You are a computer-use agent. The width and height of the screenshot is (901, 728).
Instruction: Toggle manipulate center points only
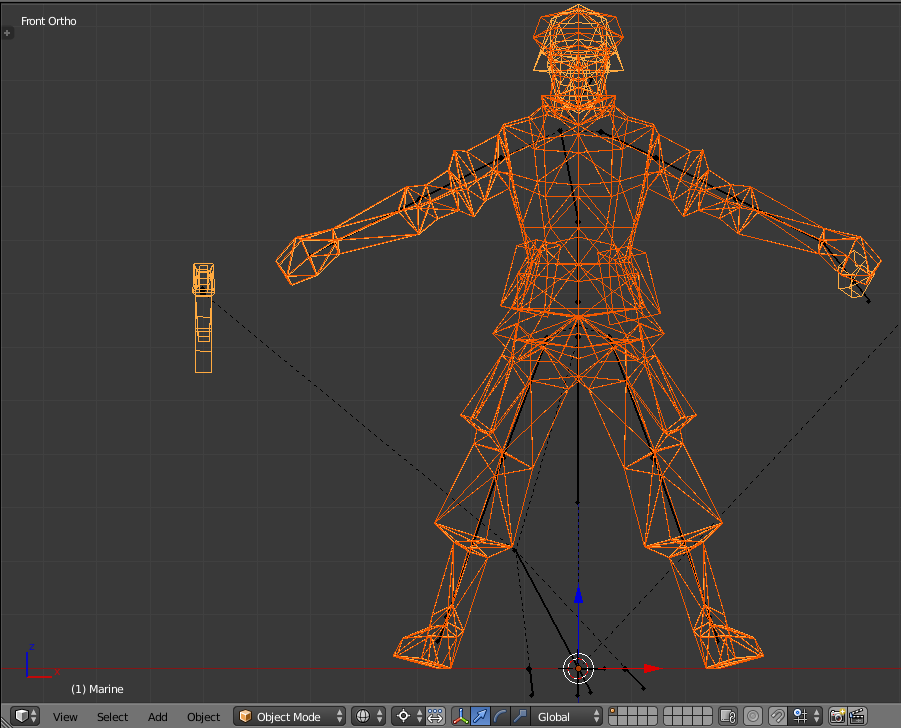pos(436,717)
